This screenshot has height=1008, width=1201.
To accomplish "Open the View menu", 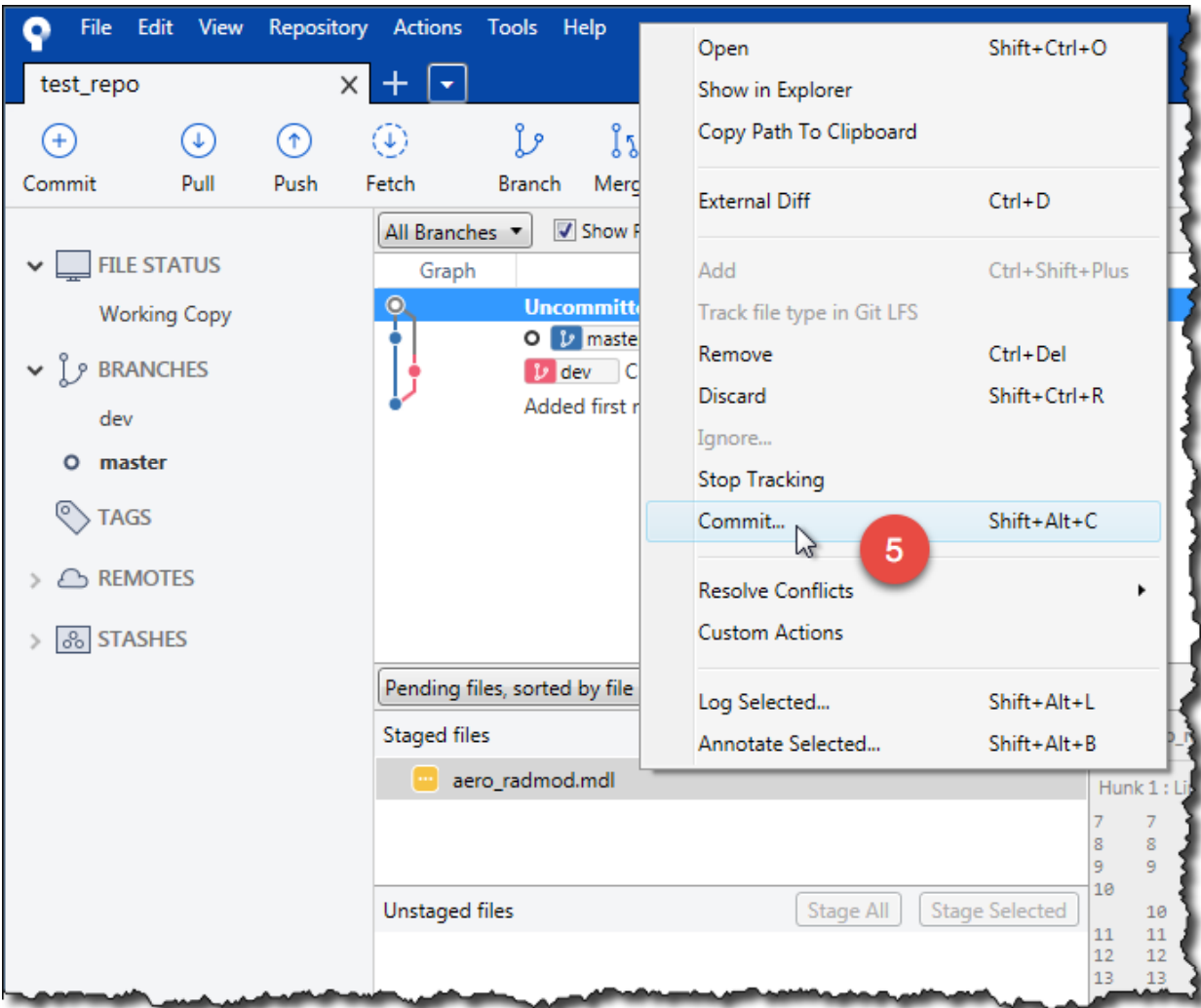I will click(x=220, y=27).
